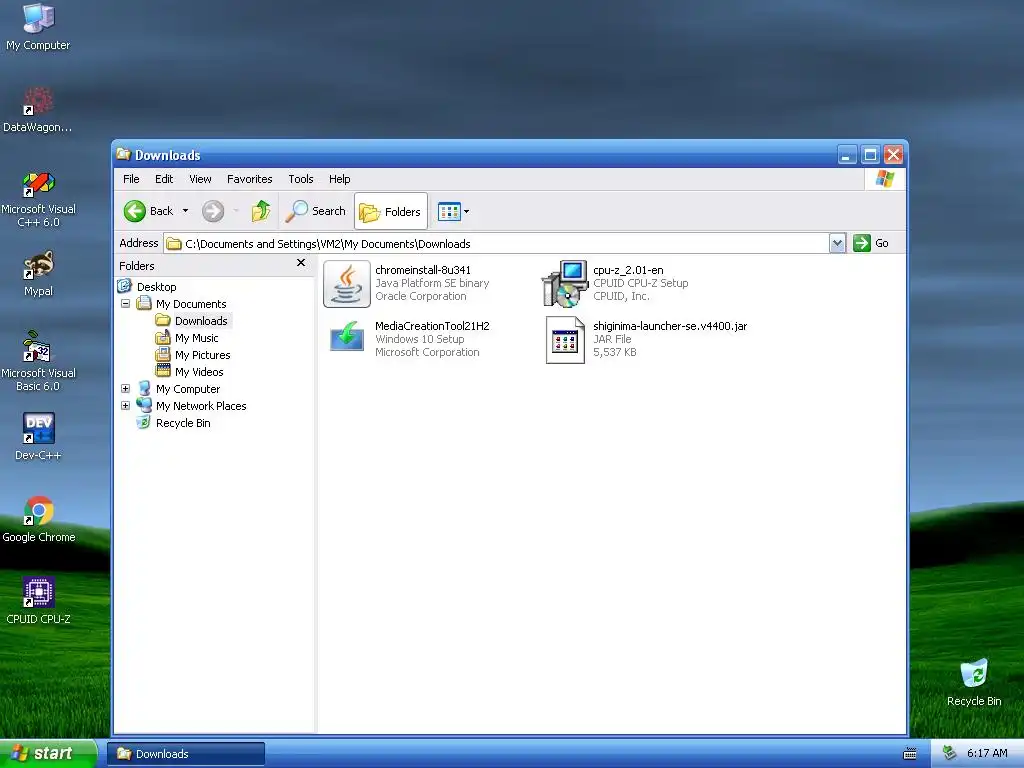Open the Tools menu
The image size is (1024, 768).
300,179
